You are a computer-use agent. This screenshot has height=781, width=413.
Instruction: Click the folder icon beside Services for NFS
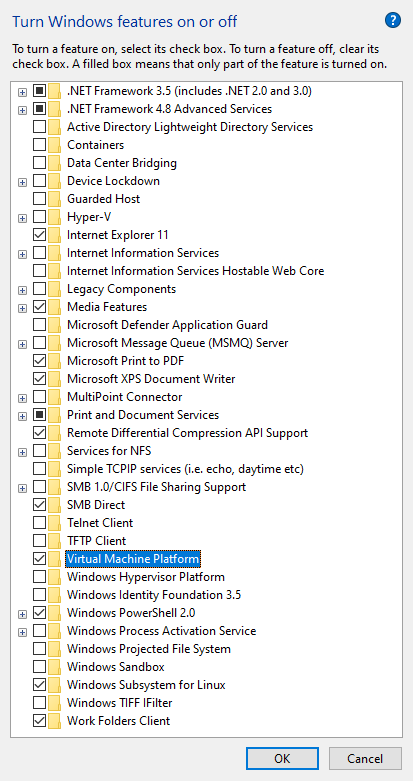pos(55,451)
